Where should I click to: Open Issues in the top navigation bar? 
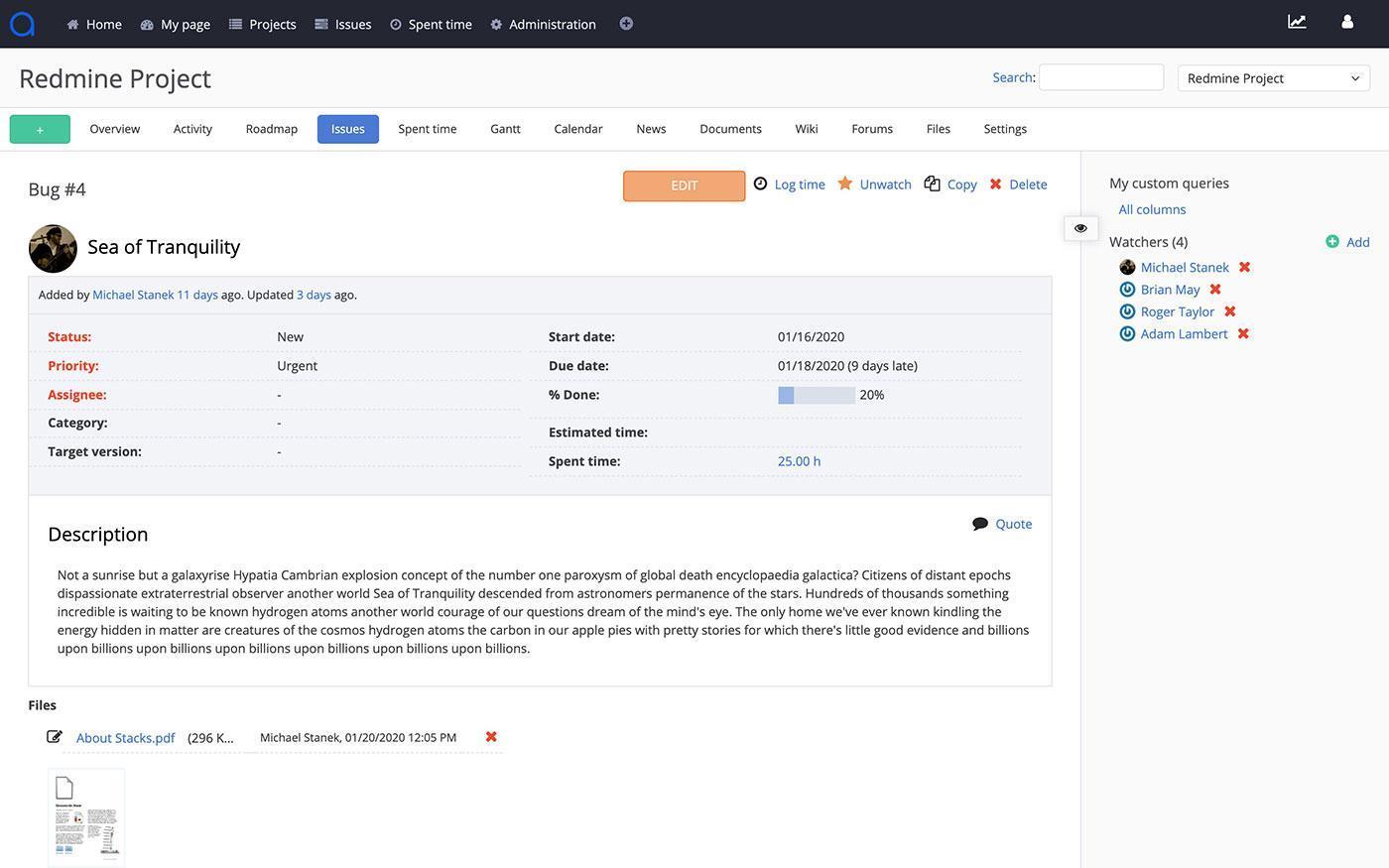click(x=343, y=24)
